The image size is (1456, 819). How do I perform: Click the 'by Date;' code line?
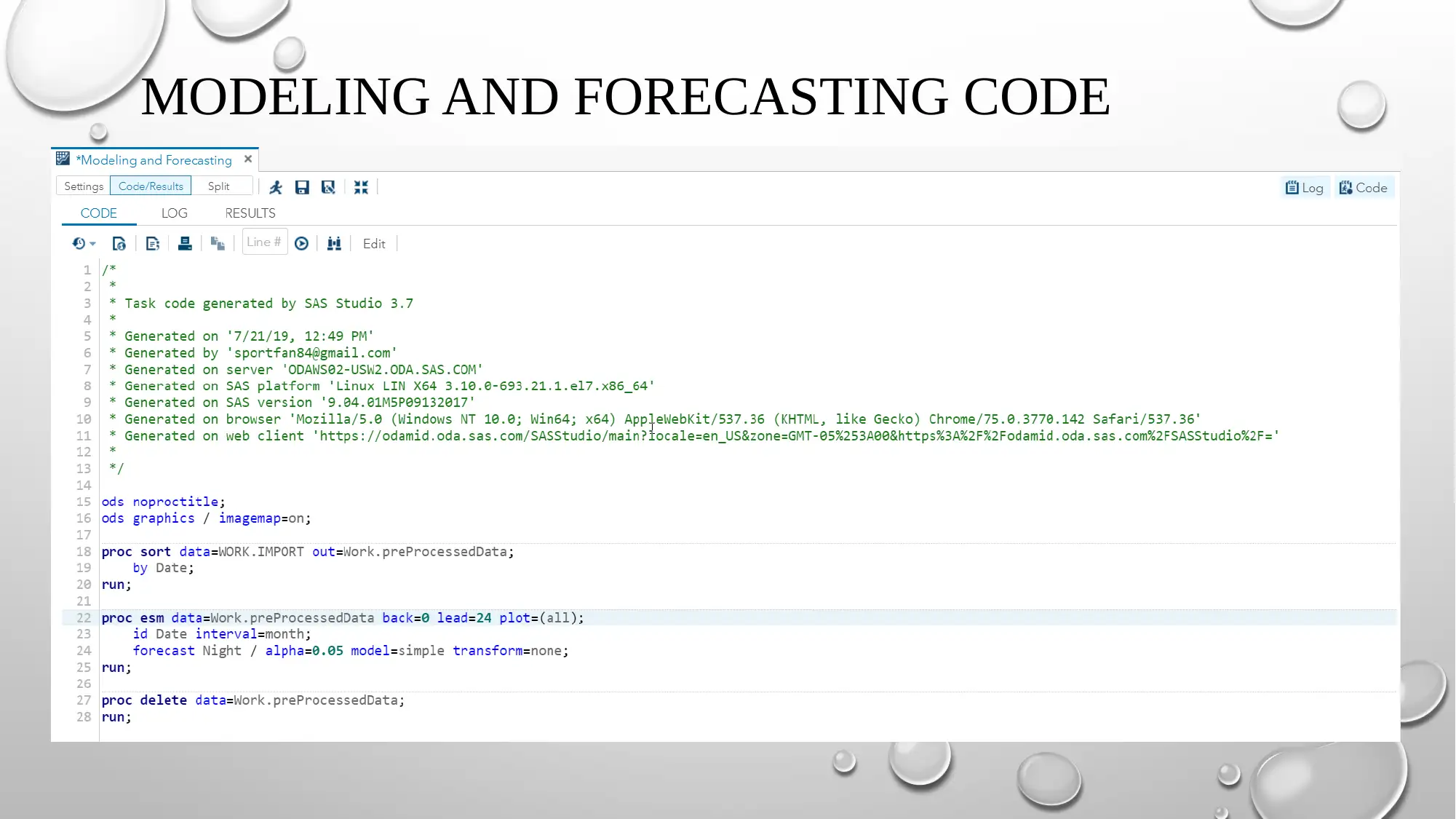164,568
